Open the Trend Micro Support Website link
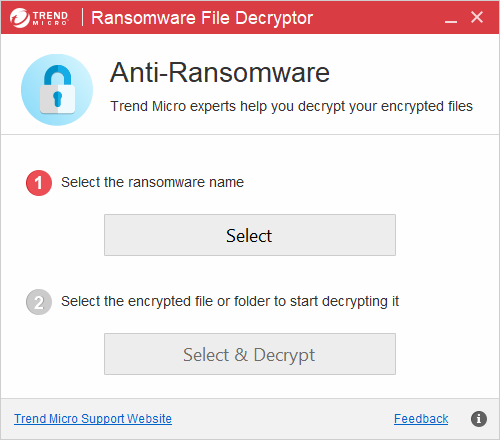Image resolution: width=501 pixels, height=441 pixels. pos(93,419)
